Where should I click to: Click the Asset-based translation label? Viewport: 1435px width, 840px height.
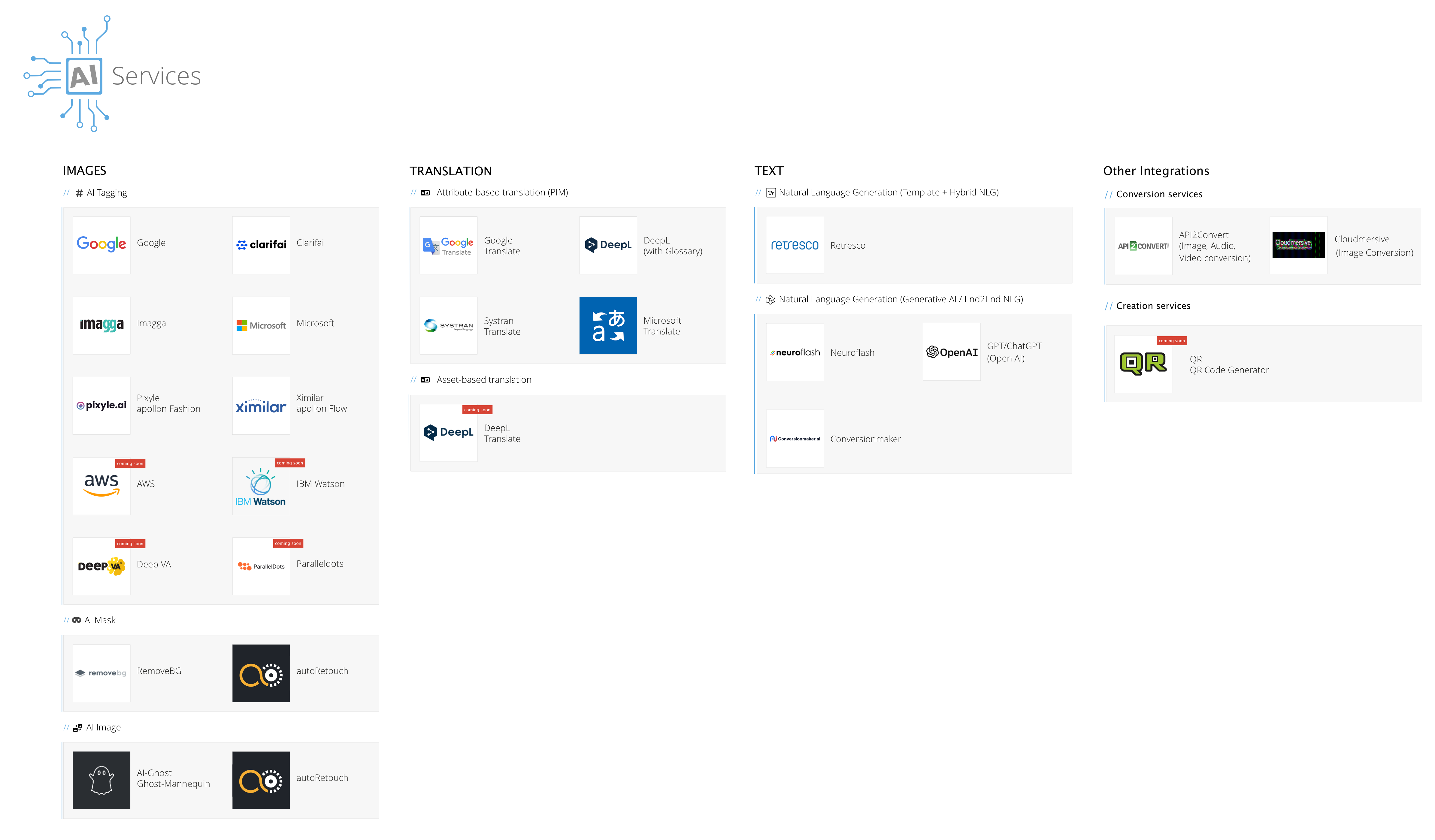click(483, 379)
